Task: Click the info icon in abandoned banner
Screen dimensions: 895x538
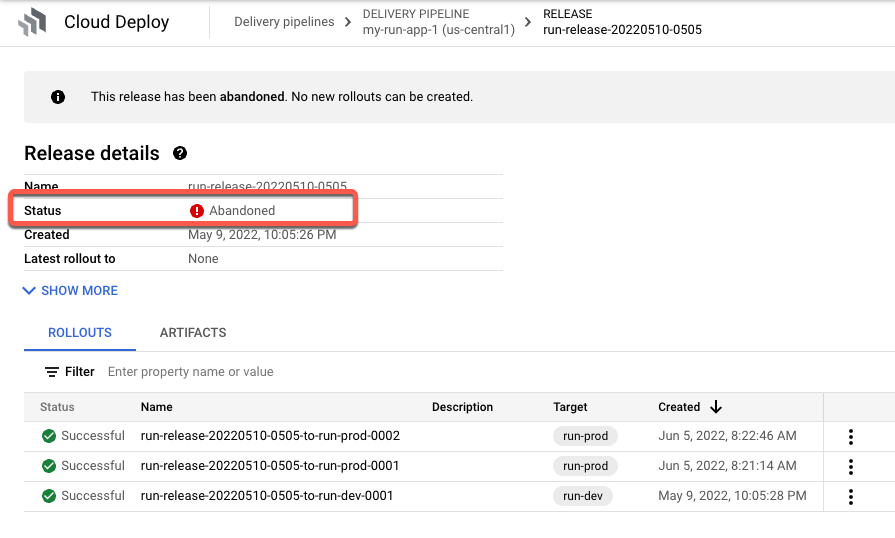Action: click(x=57, y=97)
